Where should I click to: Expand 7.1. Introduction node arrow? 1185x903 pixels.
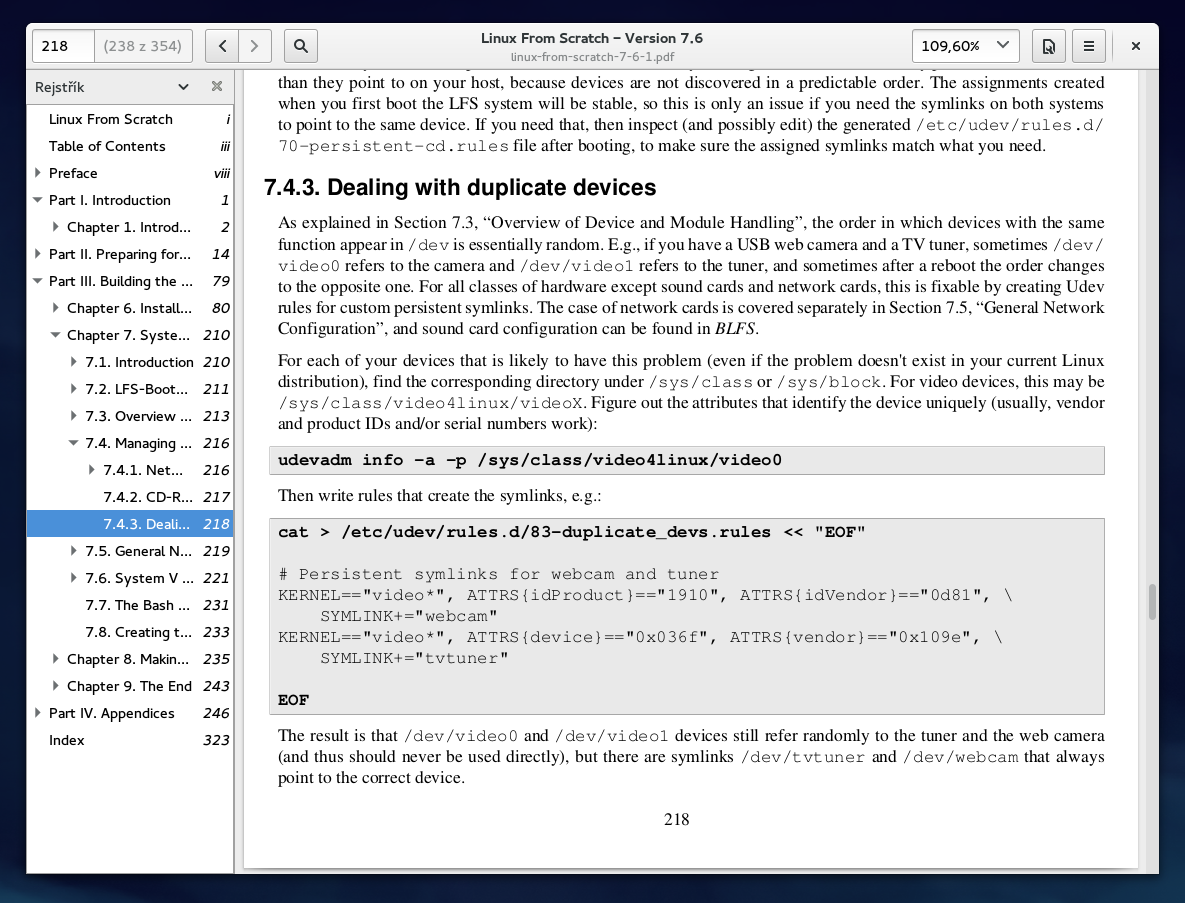[x=74, y=362]
